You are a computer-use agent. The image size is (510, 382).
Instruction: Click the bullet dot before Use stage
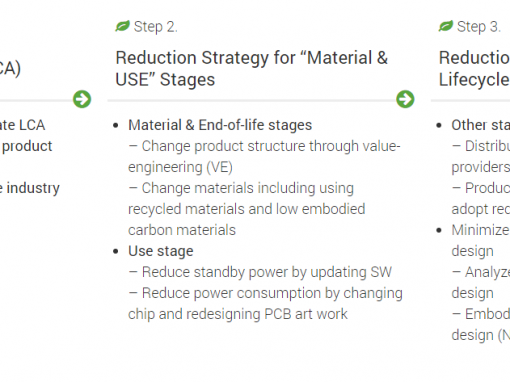[x=116, y=251]
